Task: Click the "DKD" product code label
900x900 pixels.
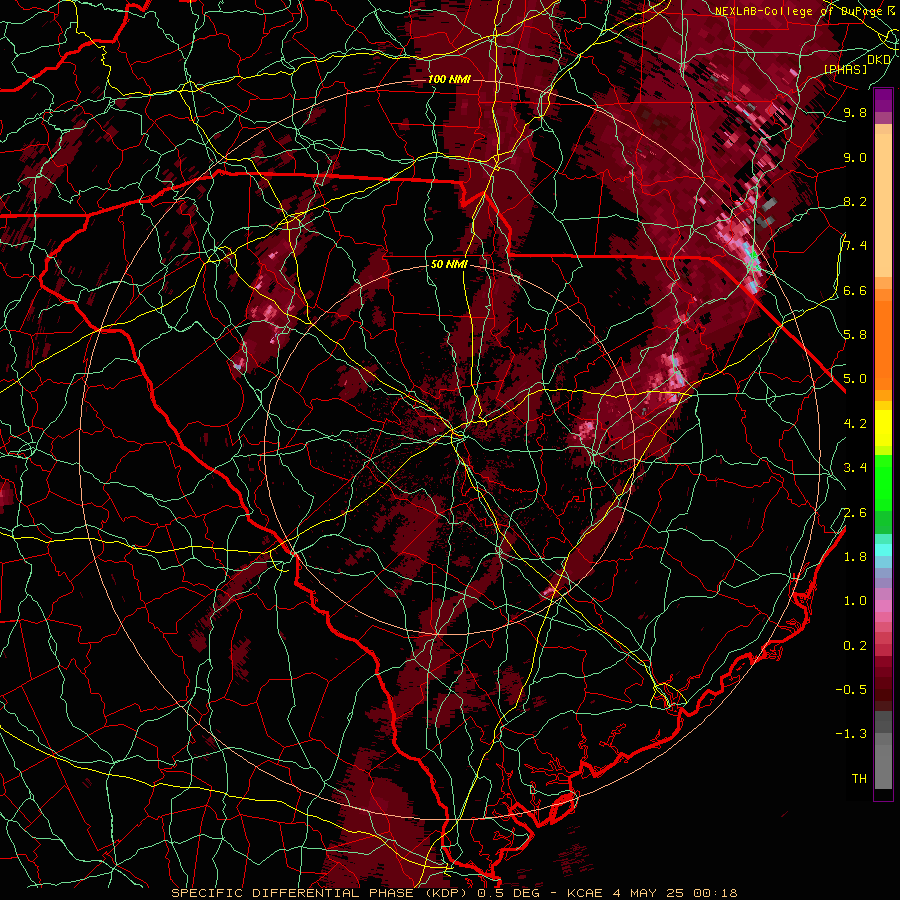Action: (x=878, y=60)
